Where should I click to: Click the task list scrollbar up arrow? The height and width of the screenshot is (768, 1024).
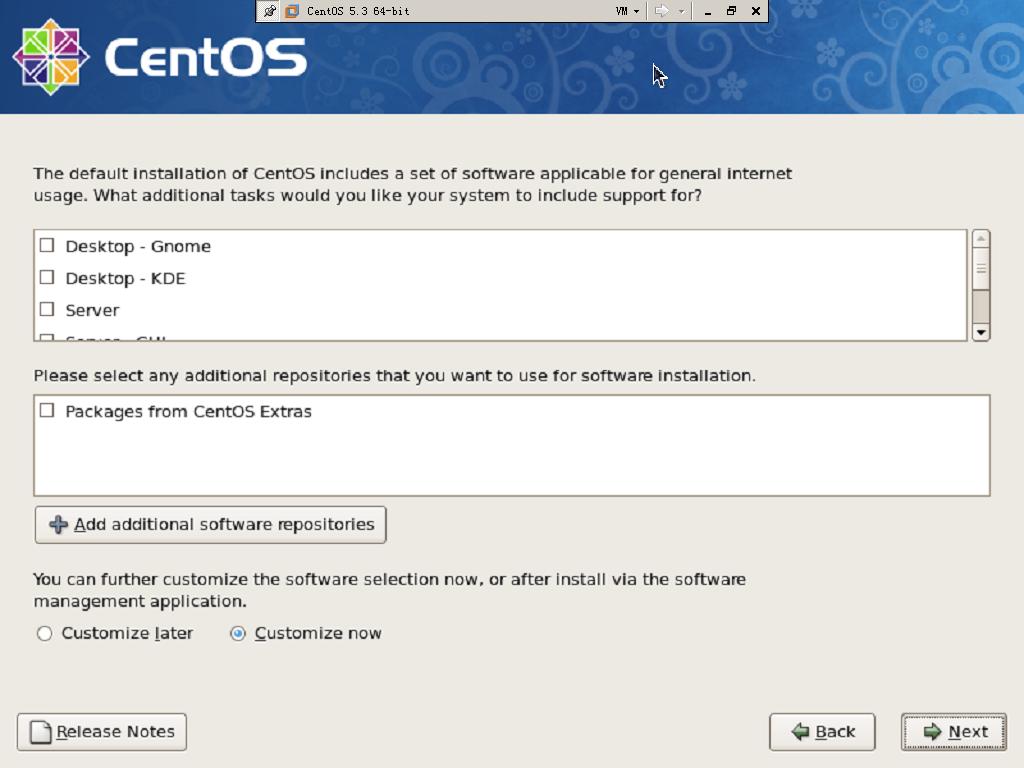tap(981, 239)
